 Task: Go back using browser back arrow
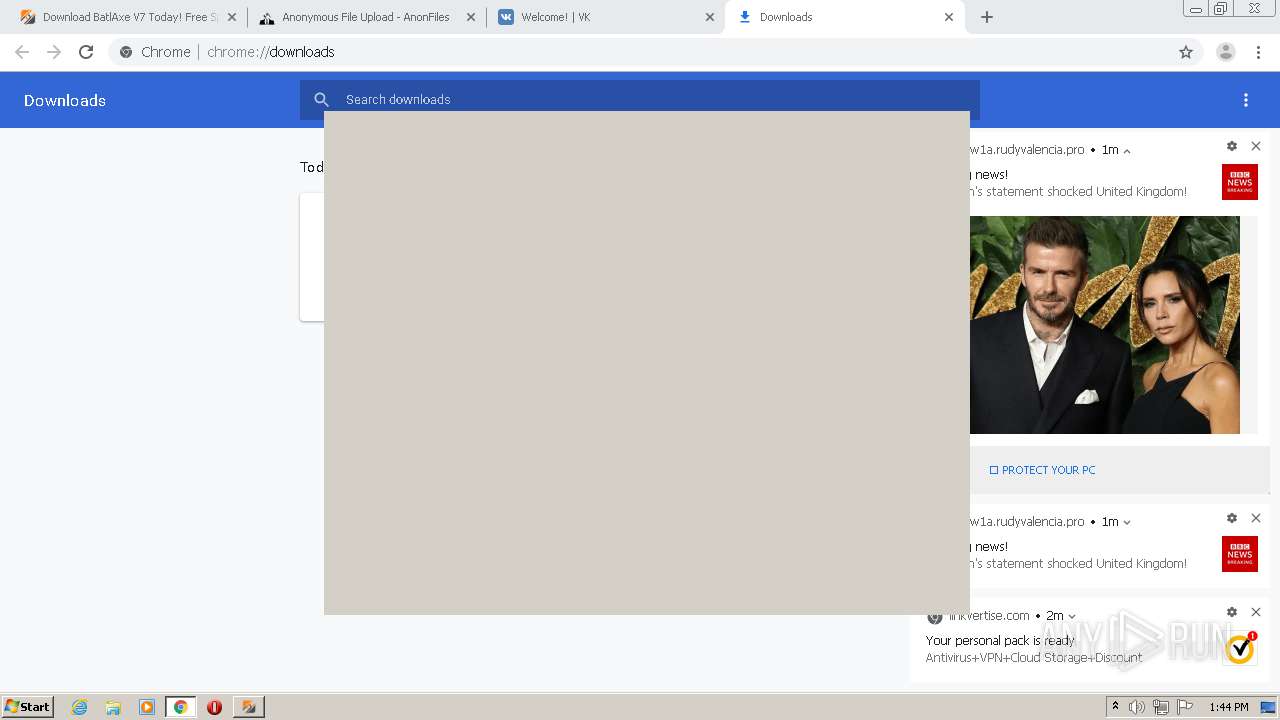(x=22, y=52)
